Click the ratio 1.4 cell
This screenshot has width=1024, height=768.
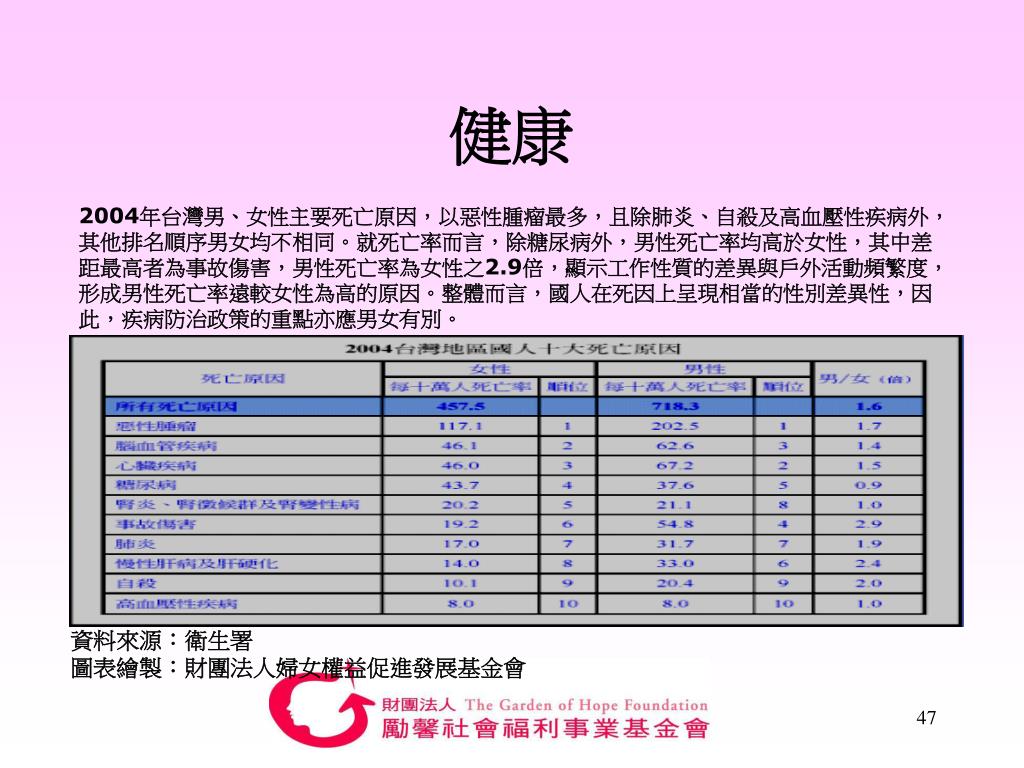pos(869,445)
